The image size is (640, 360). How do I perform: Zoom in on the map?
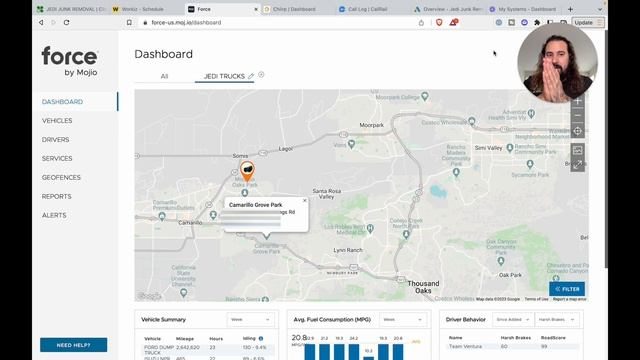click(577, 101)
